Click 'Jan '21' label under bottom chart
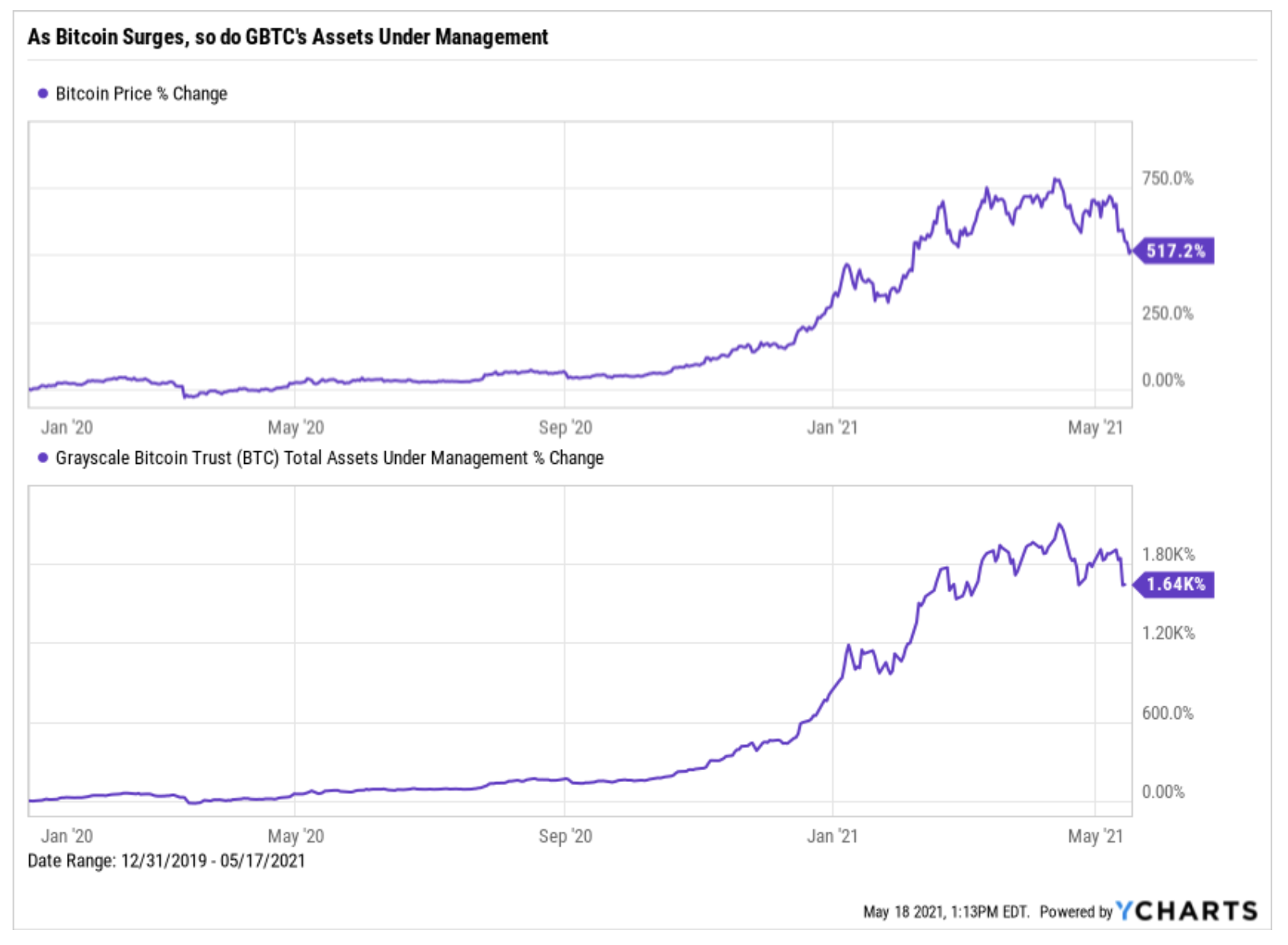Screen dimensions: 1288x945 832,836
